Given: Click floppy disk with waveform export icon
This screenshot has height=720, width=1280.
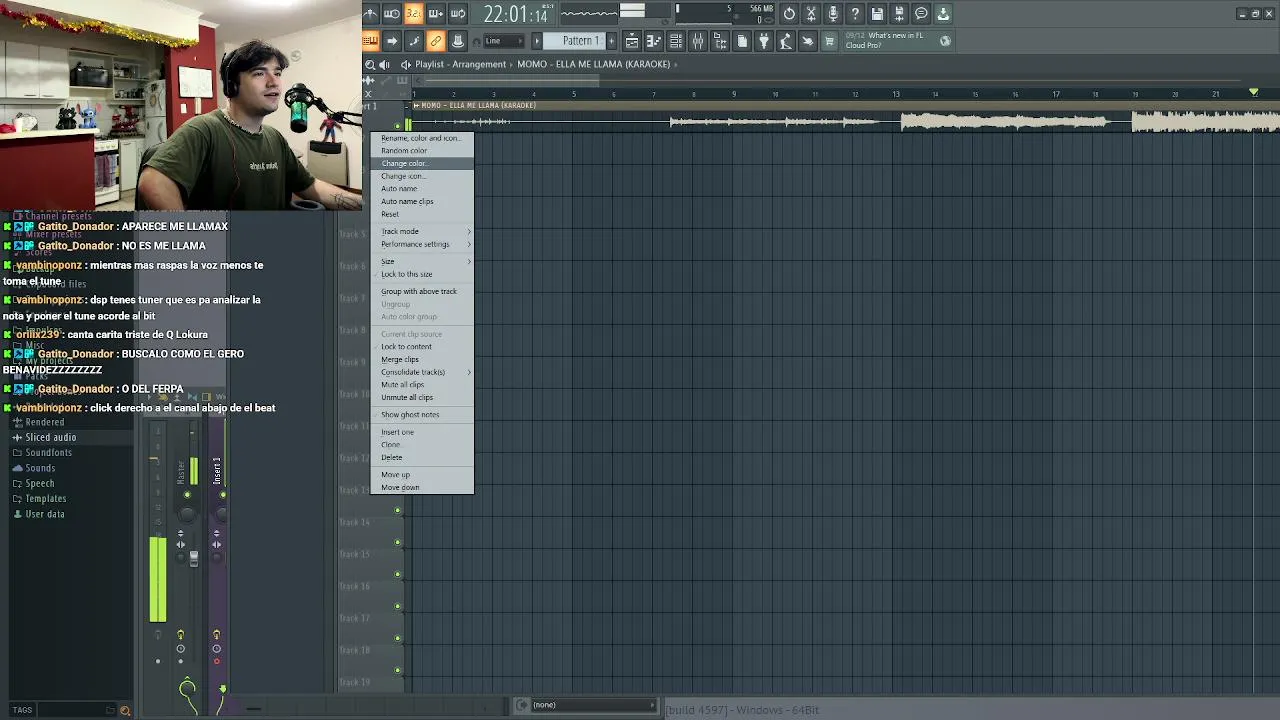Looking at the screenshot, I should point(899,14).
